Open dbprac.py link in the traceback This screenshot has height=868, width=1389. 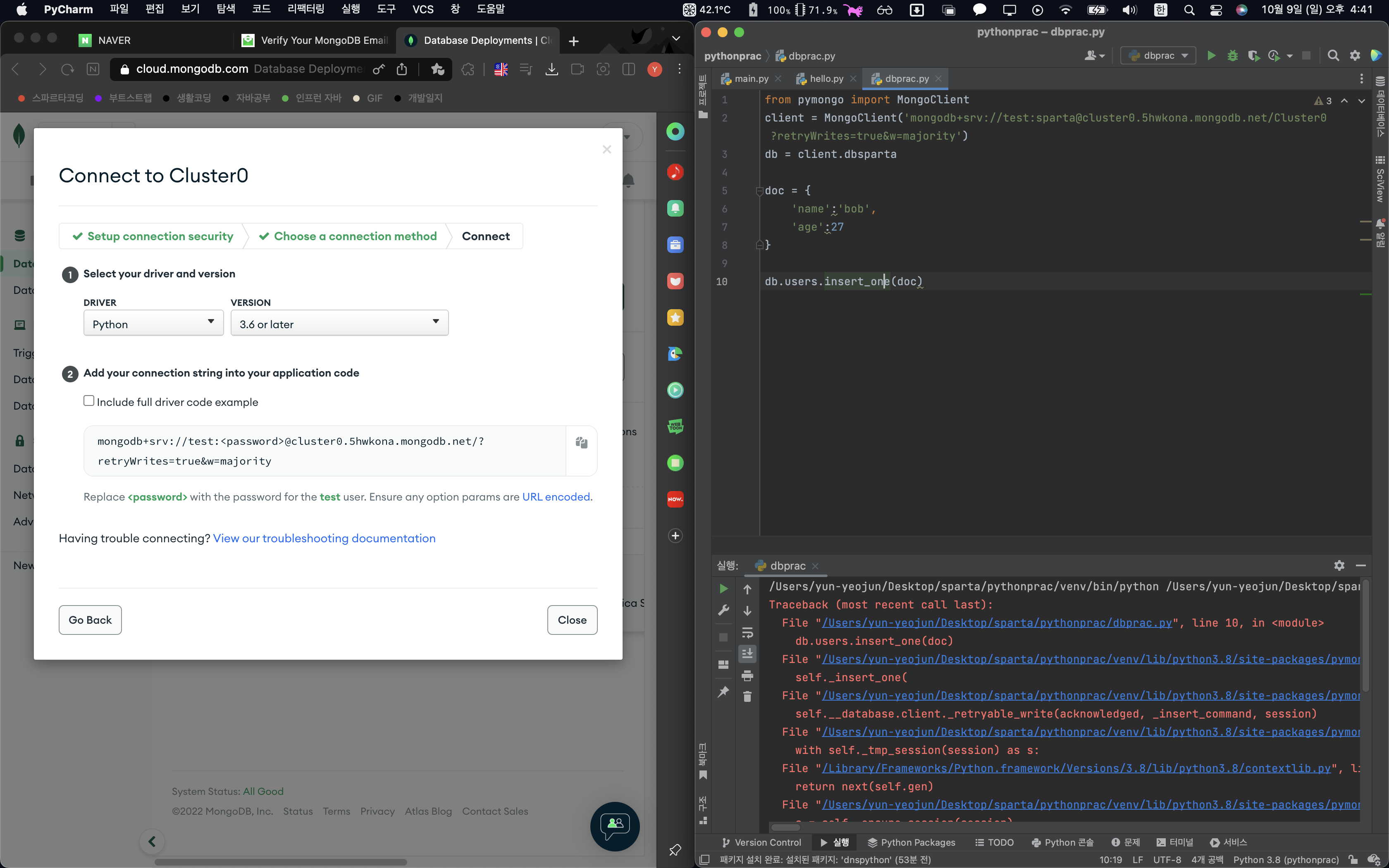click(x=997, y=623)
